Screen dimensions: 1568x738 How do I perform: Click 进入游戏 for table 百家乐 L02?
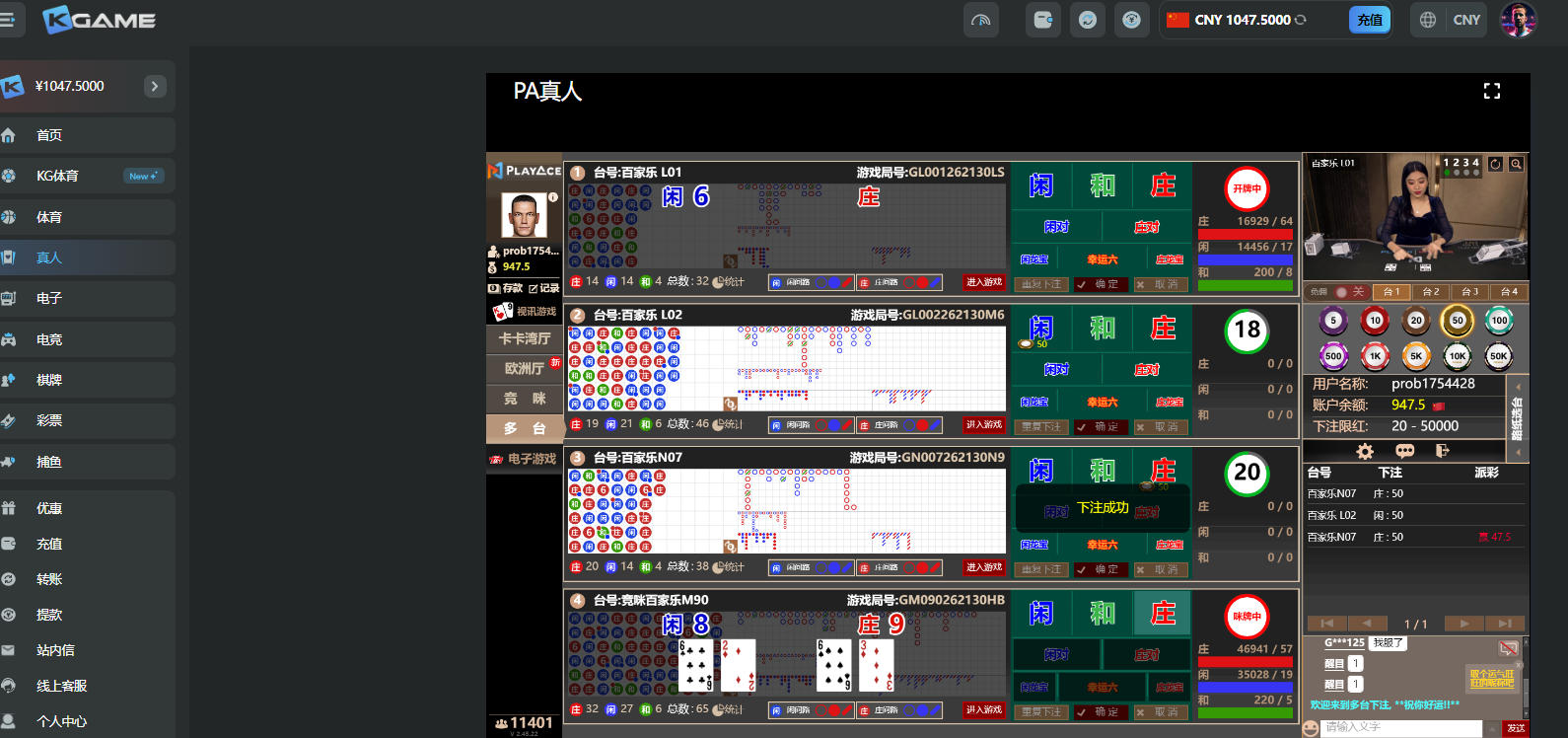click(983, 425)
